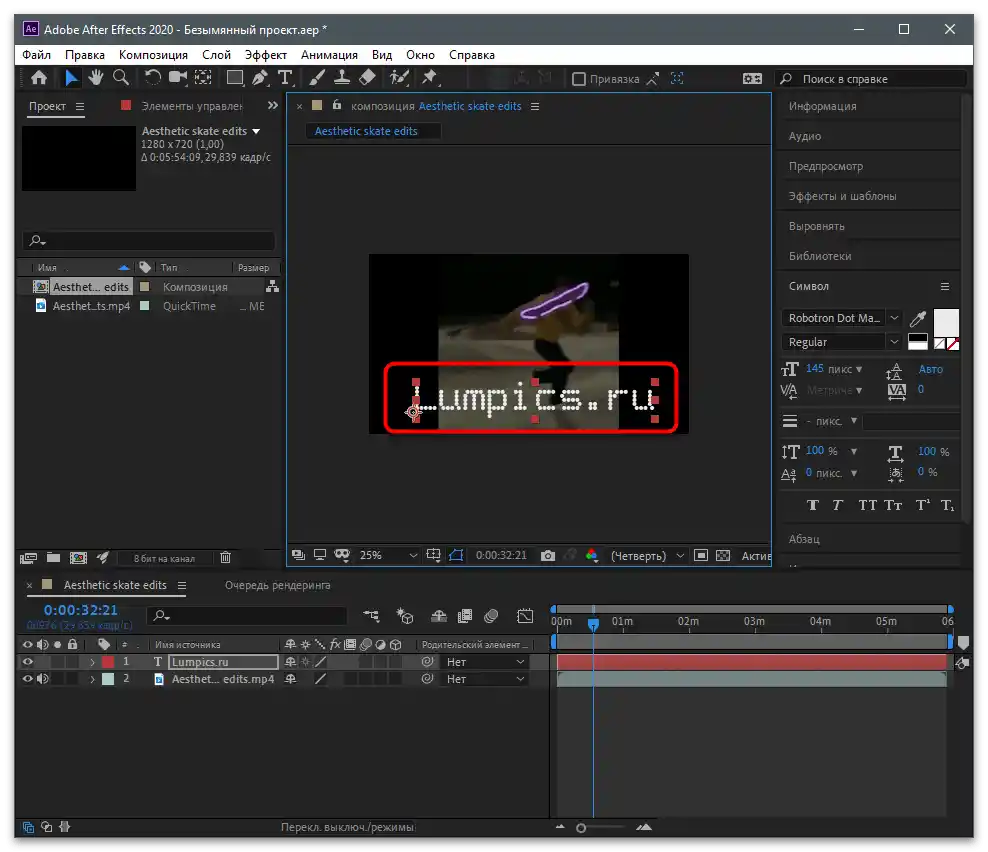Screen dimensions: 988x852
Task: Click the timeline zoom slider handle
Action: 581,828
